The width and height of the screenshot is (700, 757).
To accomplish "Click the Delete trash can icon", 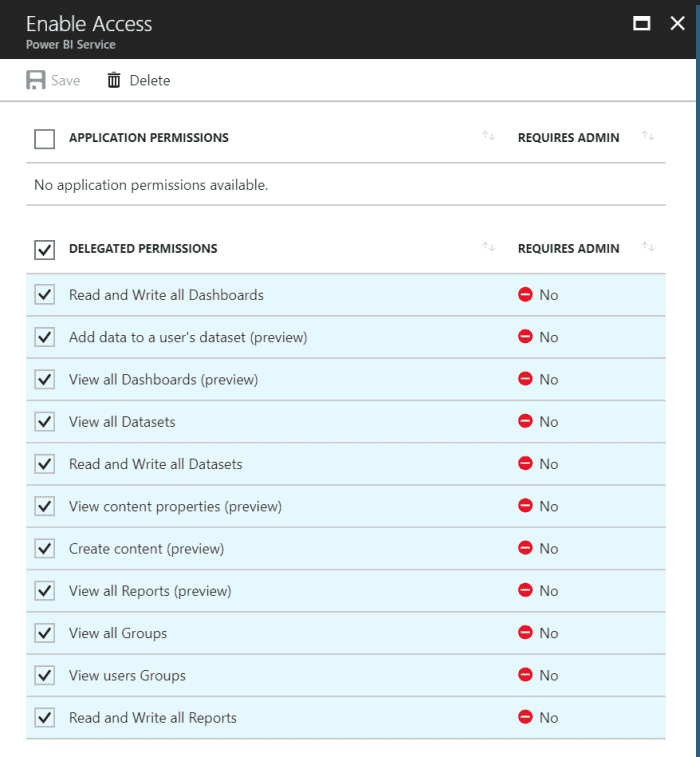I will point(114,80).
